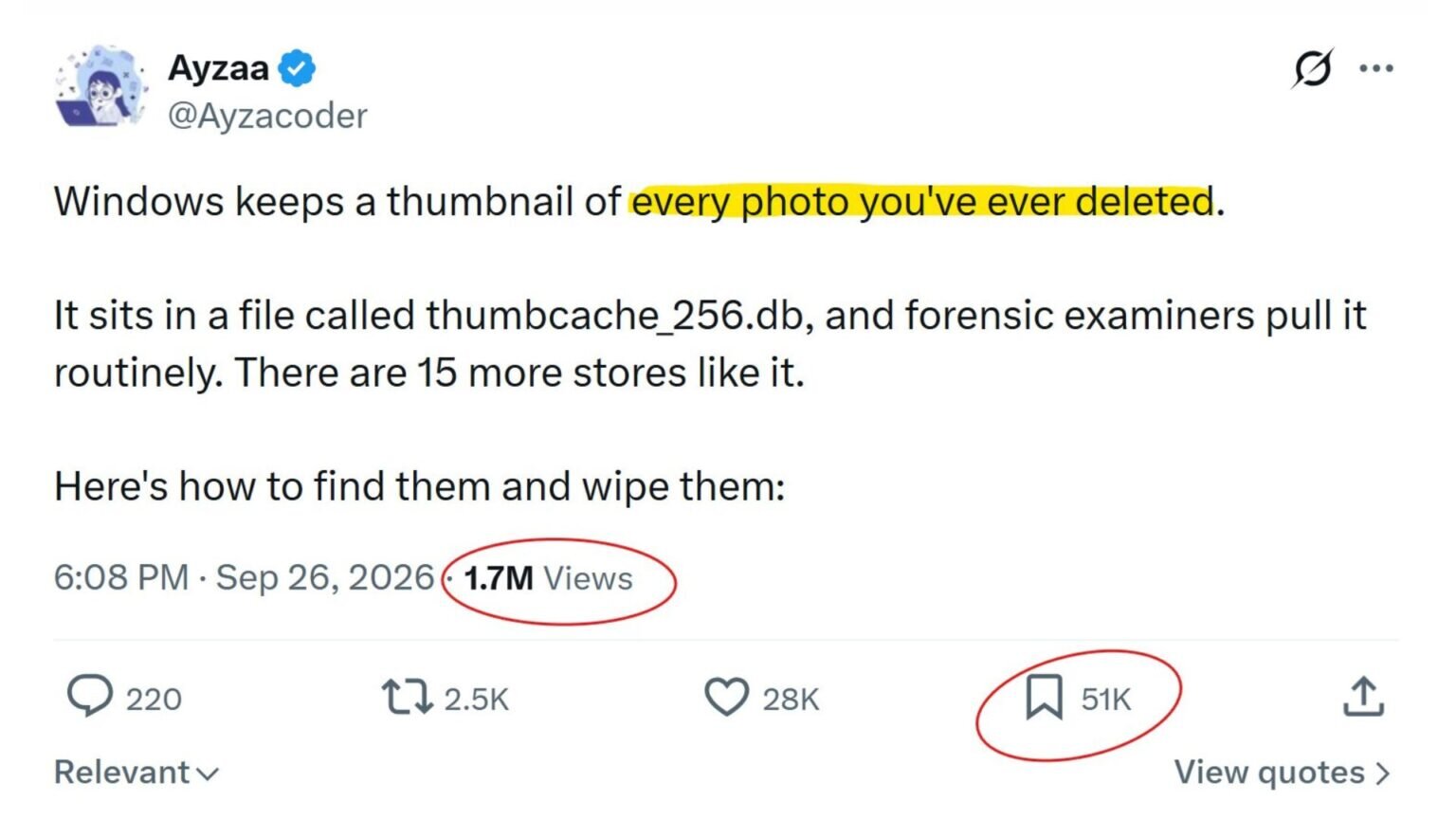Viewport: 1456px width, 819px height.
Task: Open Ayzaa's profile avatar
Action: pos(100,87)
